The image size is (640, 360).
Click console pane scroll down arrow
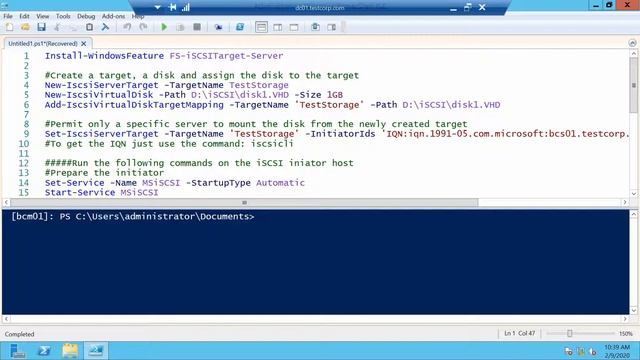[633, 310]
